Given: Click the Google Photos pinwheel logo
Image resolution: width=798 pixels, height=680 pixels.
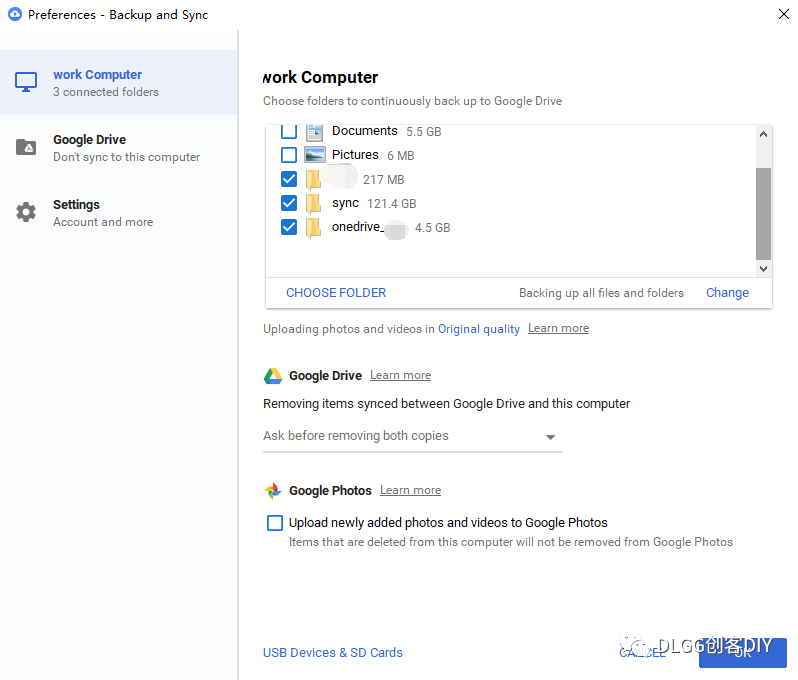Looking at the screenshot, I should coord(273,491).
